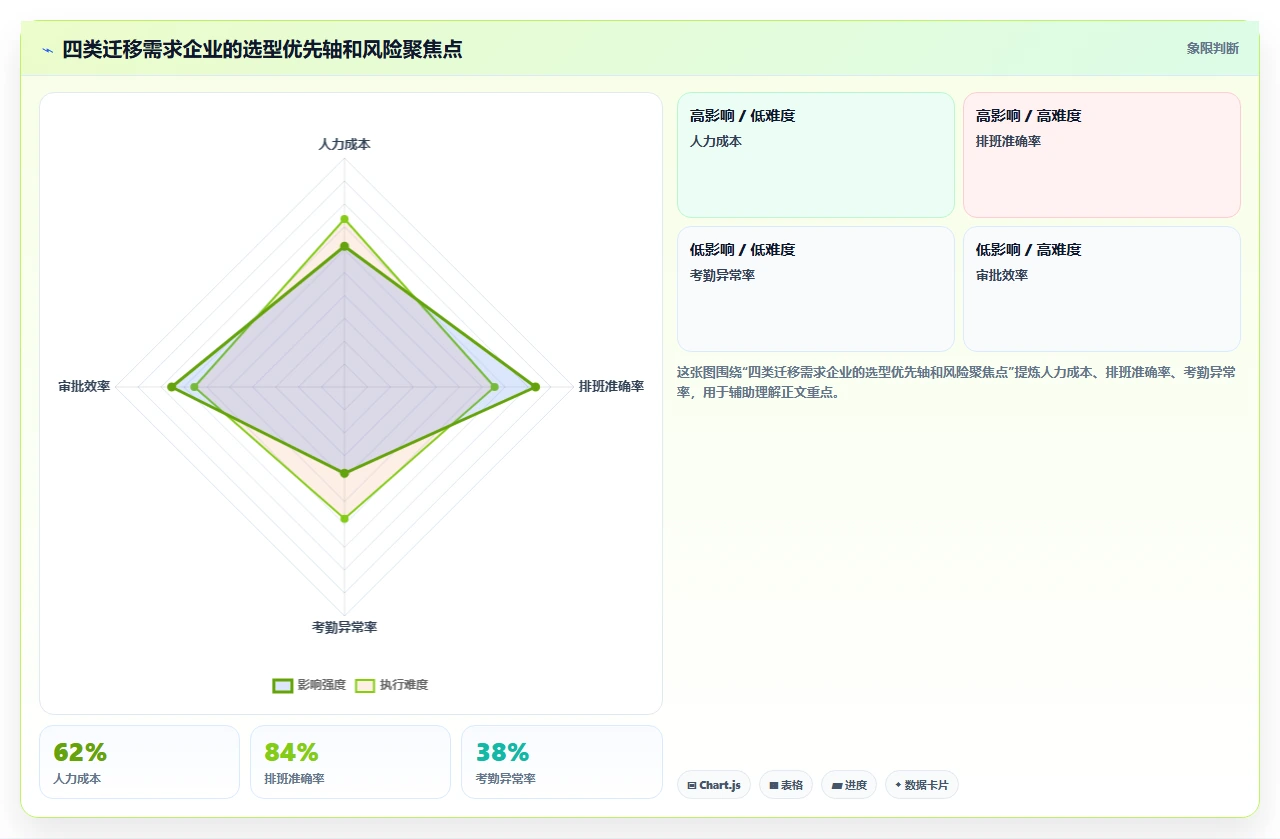Click the 排班准确率 radar axis label
The height and width of the screenshot is (839, 1280).
611,386
